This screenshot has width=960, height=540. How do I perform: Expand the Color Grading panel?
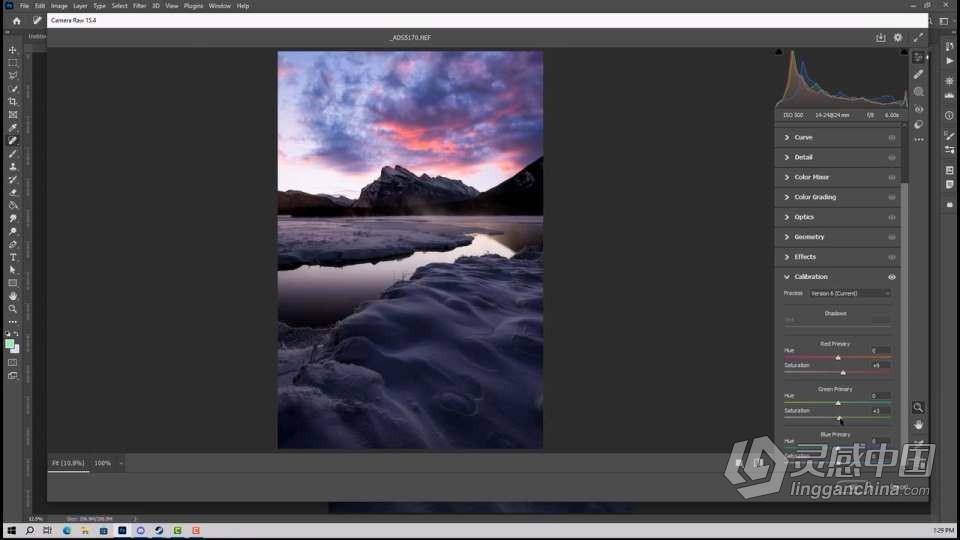click(x=814, y=197)
